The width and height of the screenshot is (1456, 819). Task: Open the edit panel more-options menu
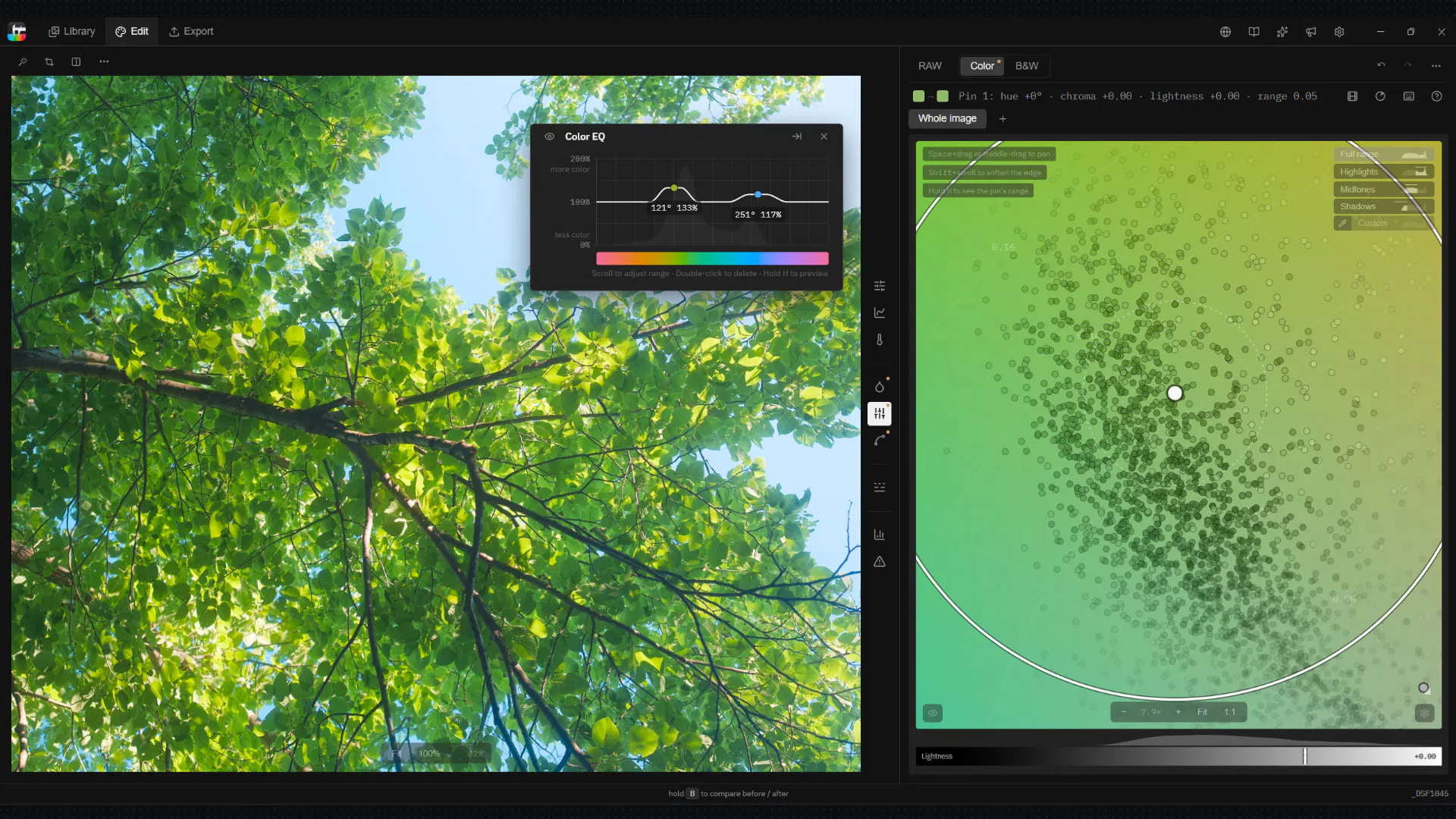tap(1436, 65)
